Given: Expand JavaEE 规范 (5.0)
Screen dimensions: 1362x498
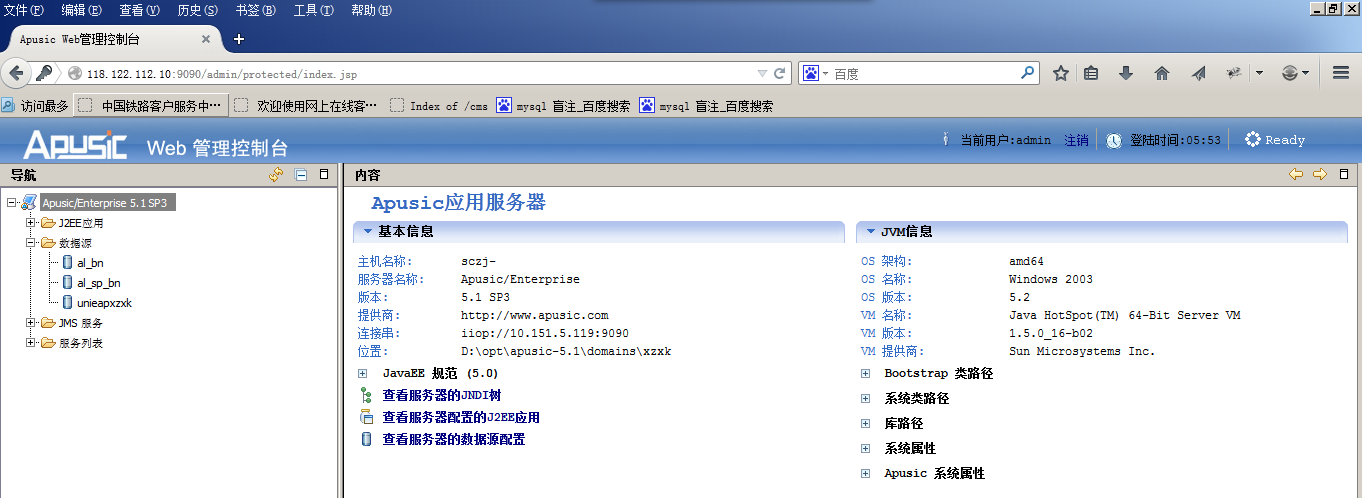Looking at the screenshot, I should pyautogui.click(x=362, y=373).
